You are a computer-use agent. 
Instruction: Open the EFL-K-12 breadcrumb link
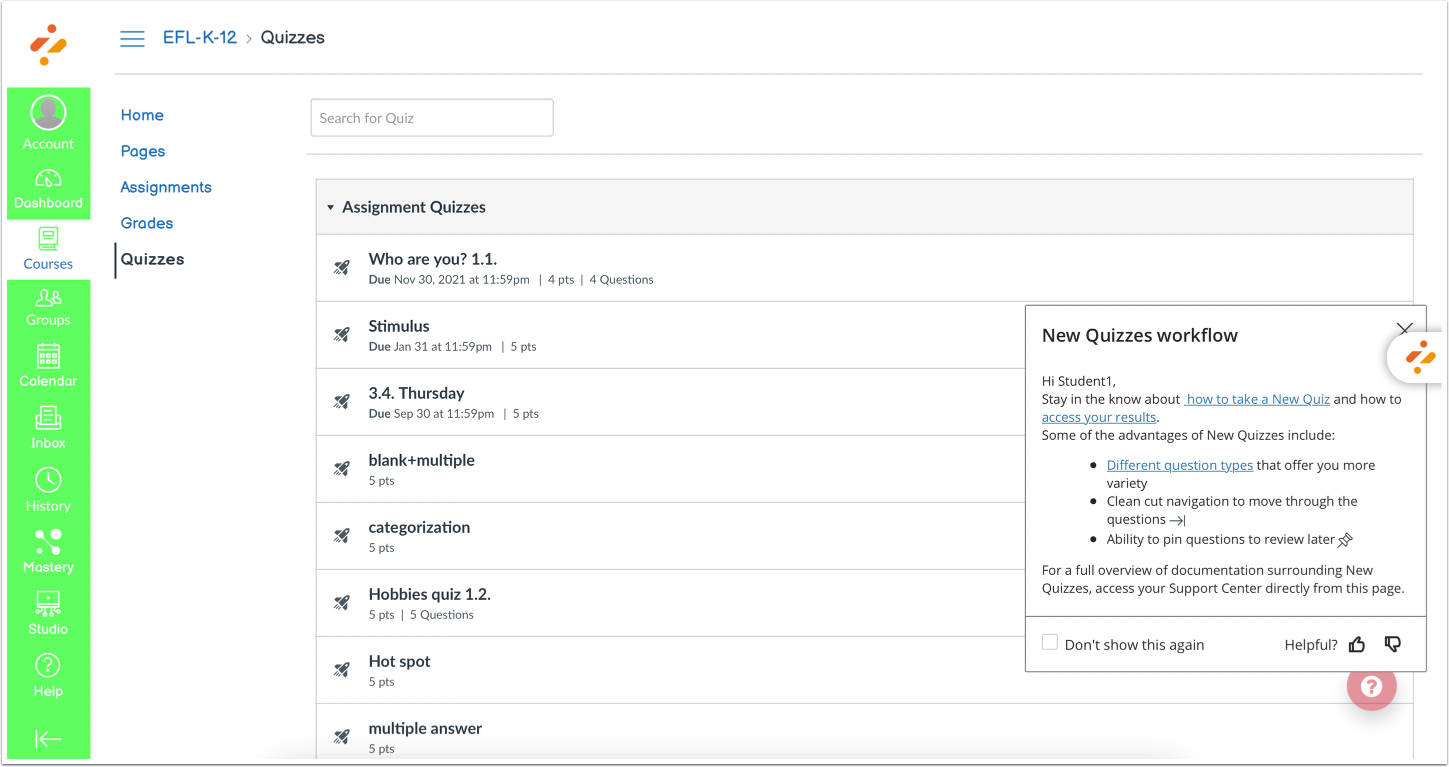pyautogui.click(x=200, y=38)
